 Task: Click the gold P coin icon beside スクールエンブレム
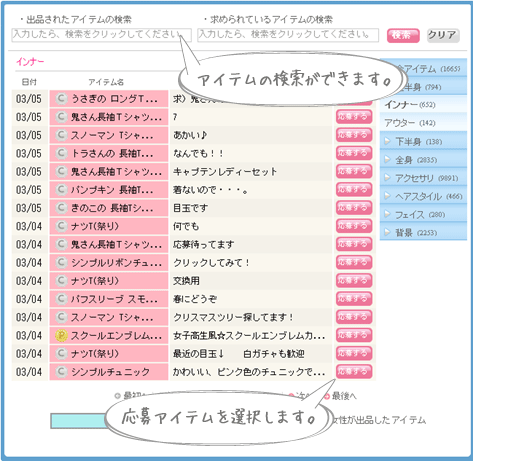(x=61, y=336)
